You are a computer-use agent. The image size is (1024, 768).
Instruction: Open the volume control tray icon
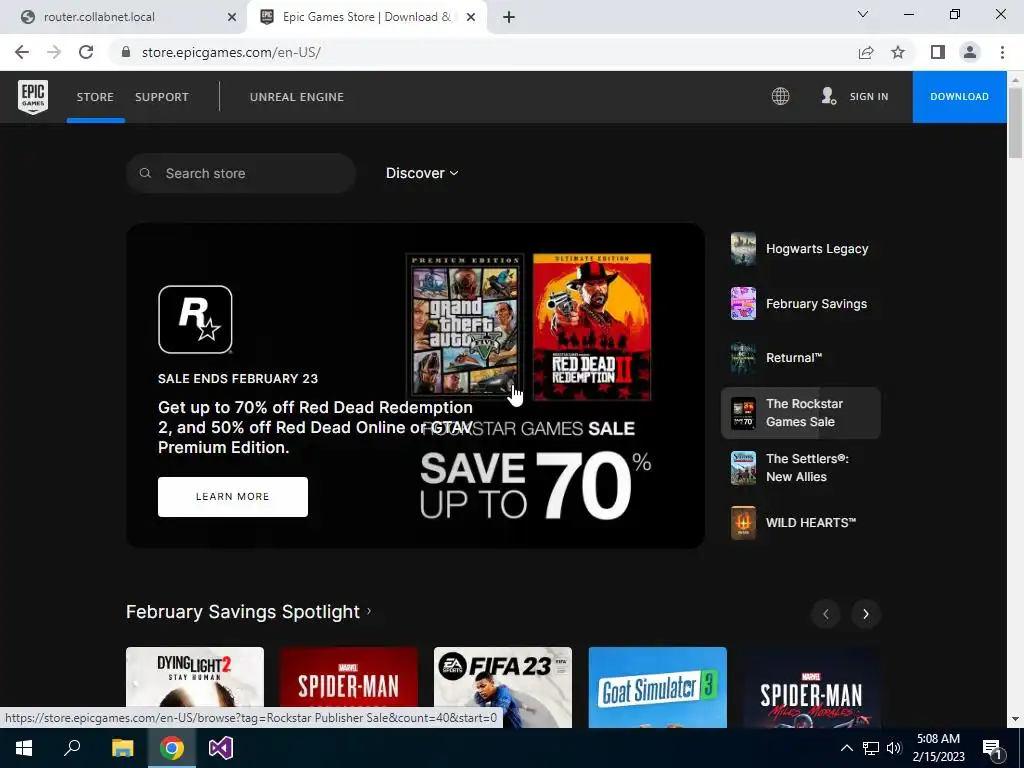click(894, 748)
